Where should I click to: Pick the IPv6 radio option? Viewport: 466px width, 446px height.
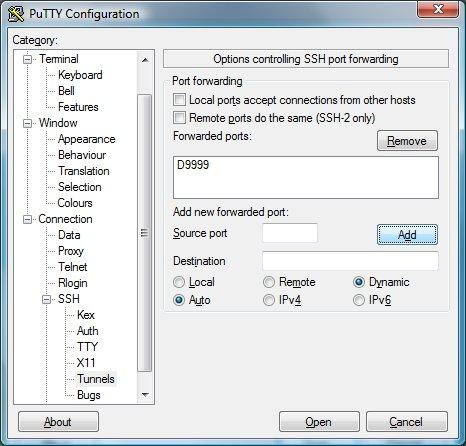pyautogui.click(x=359, y=300)
